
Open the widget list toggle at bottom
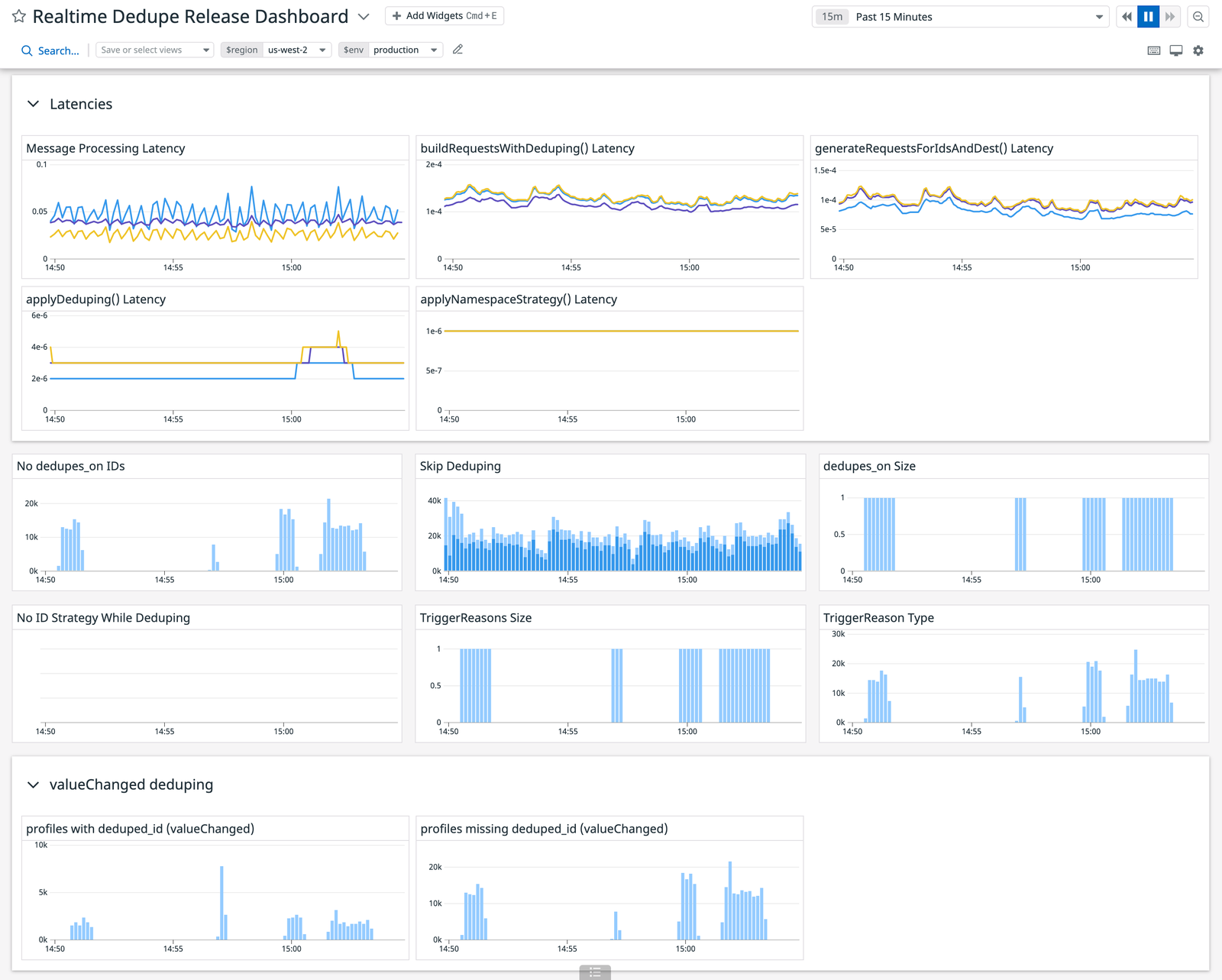pyautogui.click(x=595, y=972)
